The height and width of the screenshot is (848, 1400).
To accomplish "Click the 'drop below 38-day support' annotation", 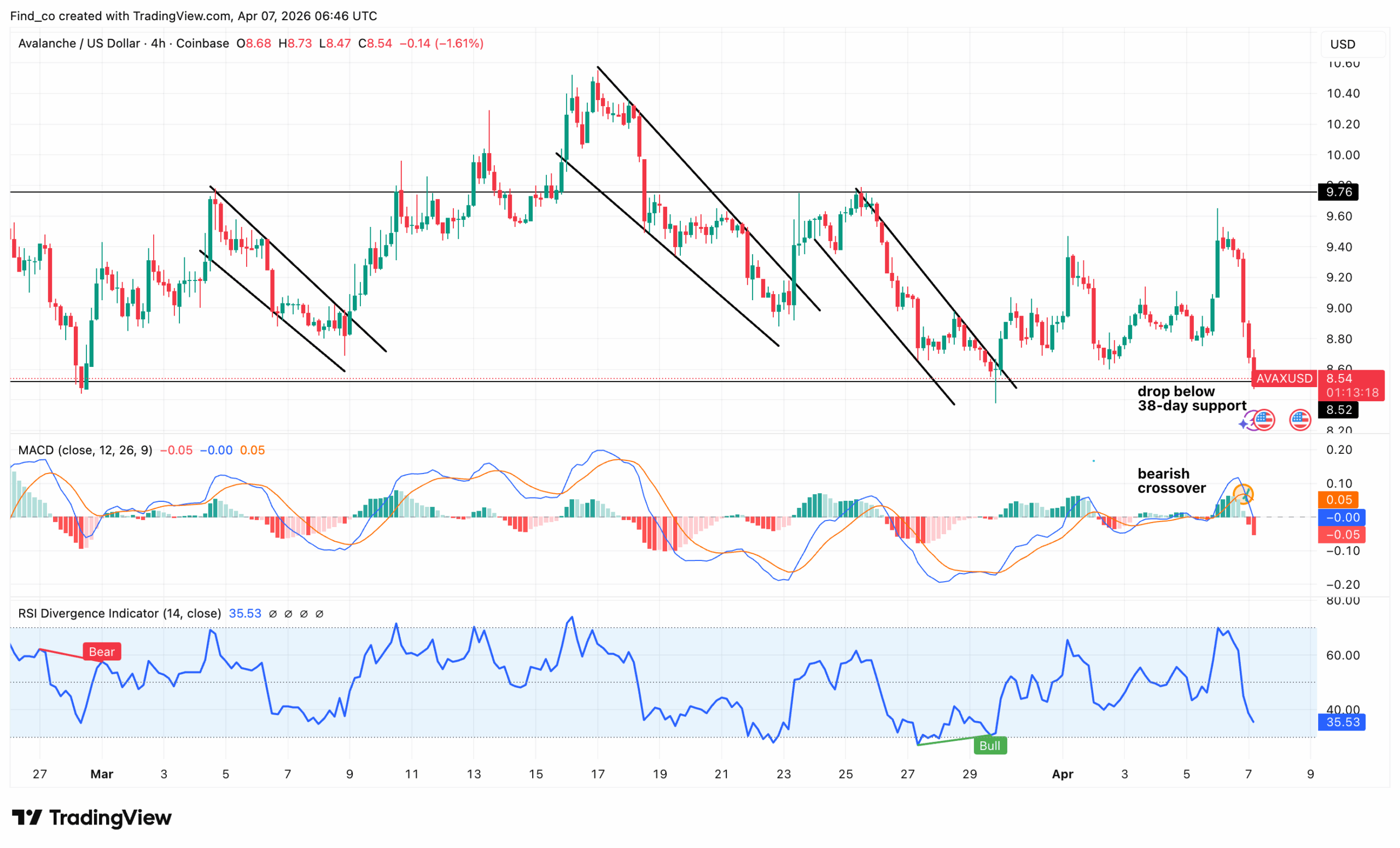I will pyautogui.click(x=1192, y=399).
